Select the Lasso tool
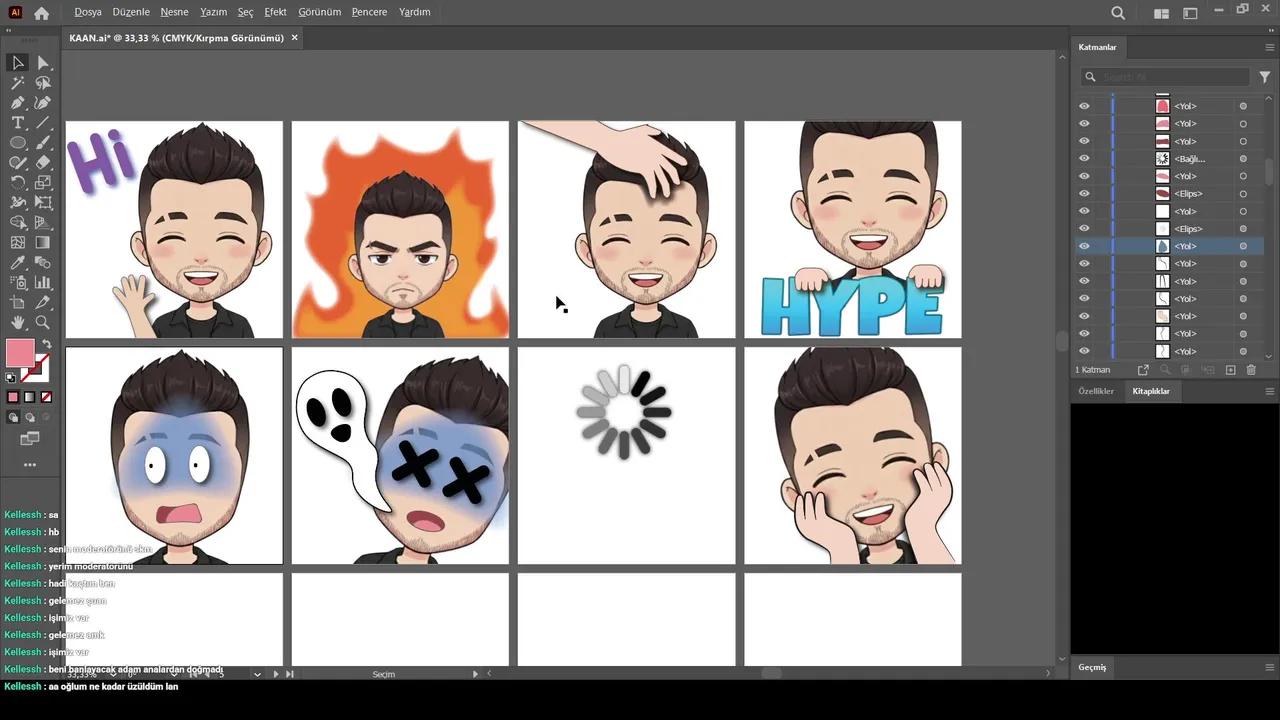The image size is (1280, 720). [43, 83]
